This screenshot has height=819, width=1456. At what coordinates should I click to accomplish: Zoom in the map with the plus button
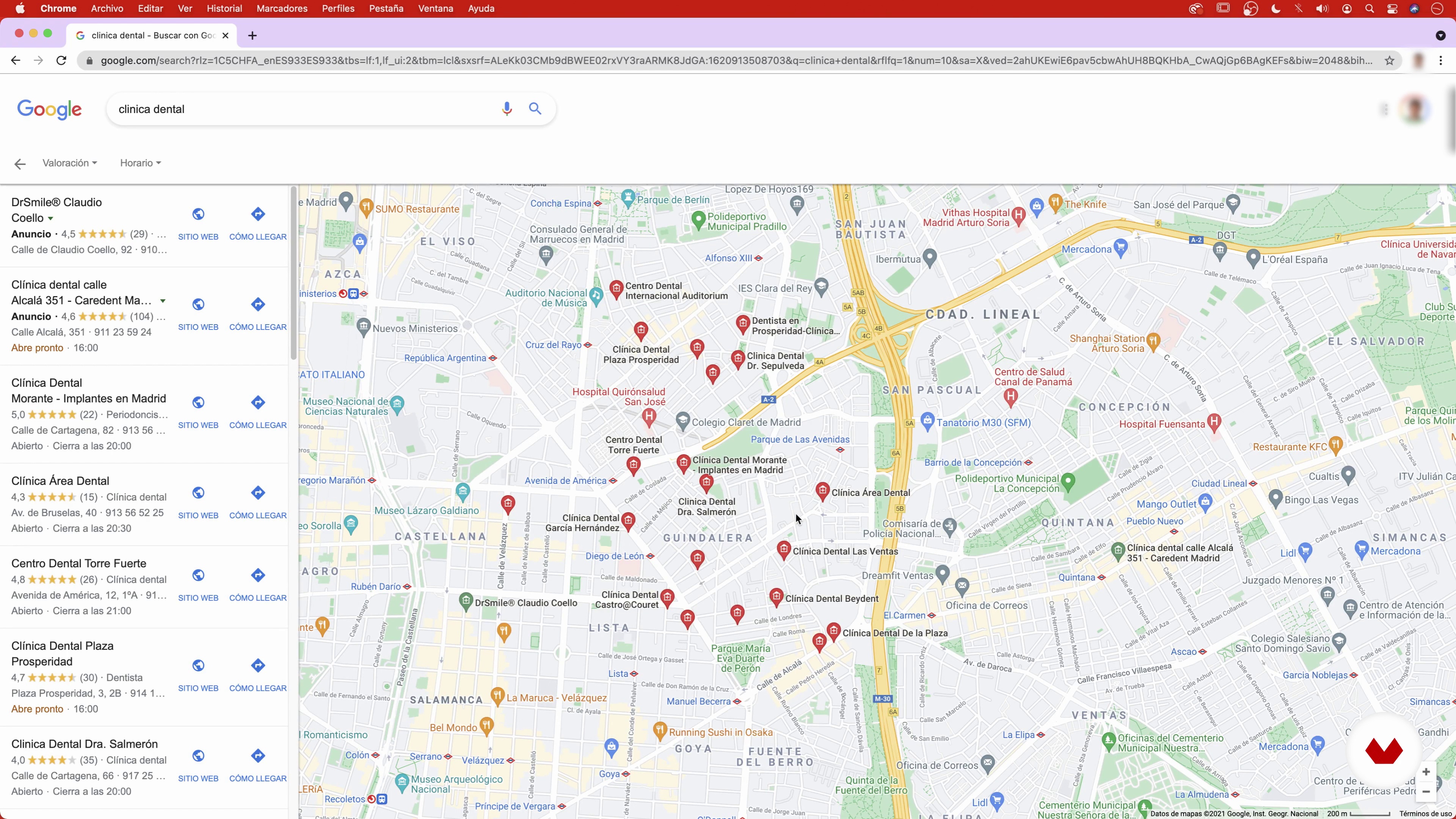[1426, 772]
